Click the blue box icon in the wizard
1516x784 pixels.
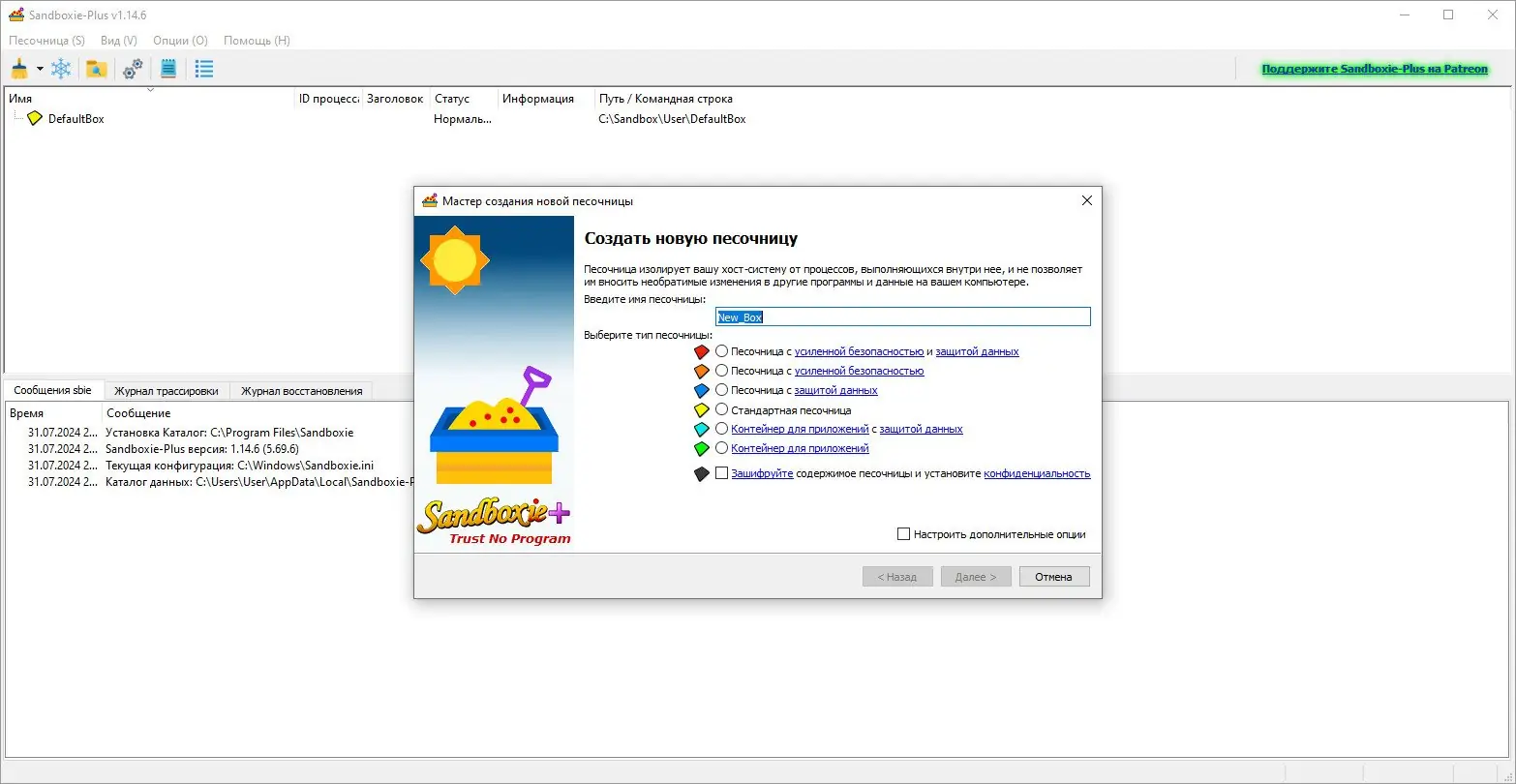[702, 391]
